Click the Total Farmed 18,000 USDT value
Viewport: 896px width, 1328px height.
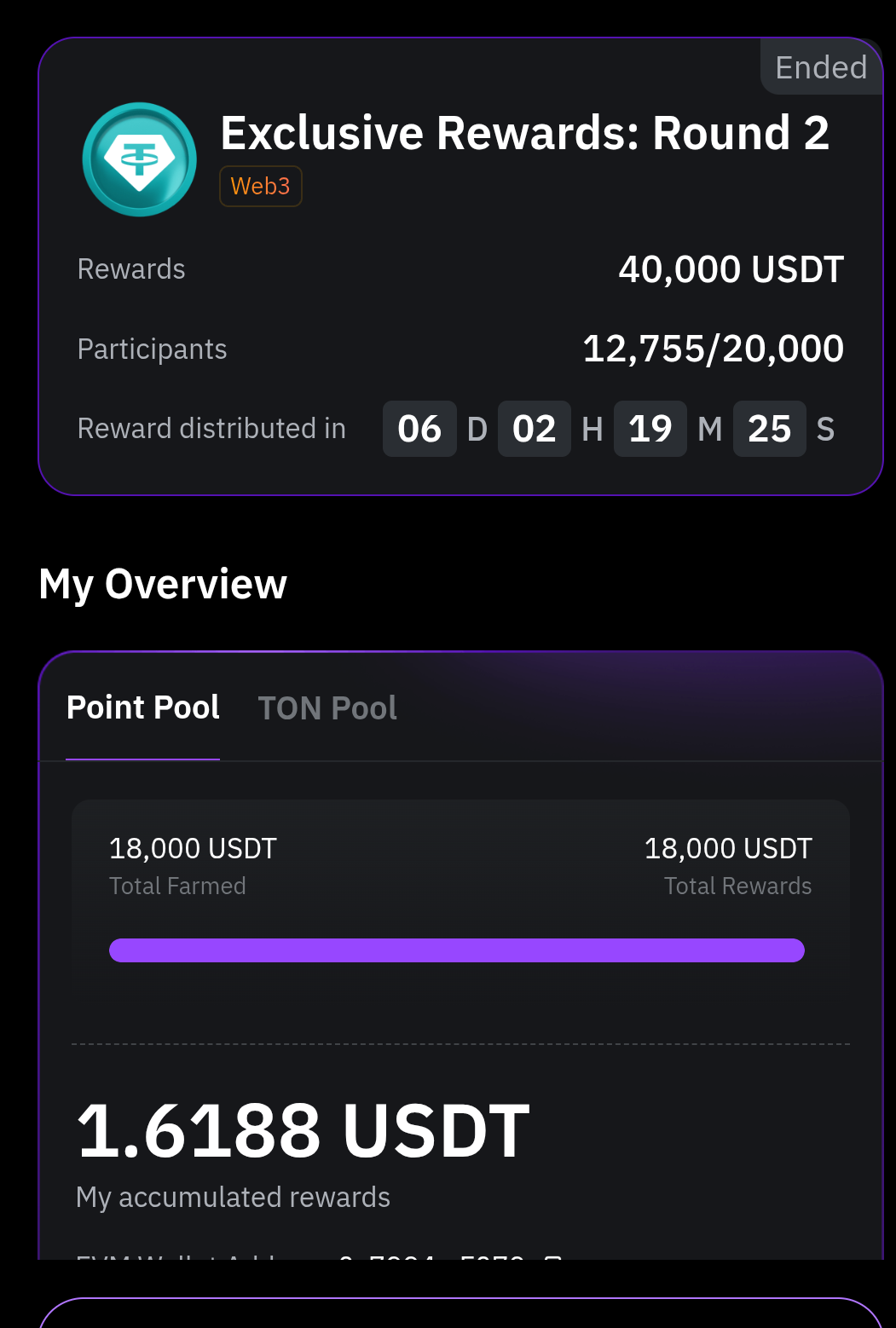coord(194,849)
